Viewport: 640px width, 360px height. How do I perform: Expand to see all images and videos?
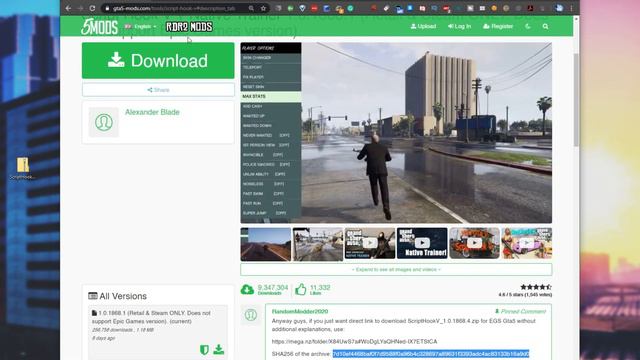(396, 269)
